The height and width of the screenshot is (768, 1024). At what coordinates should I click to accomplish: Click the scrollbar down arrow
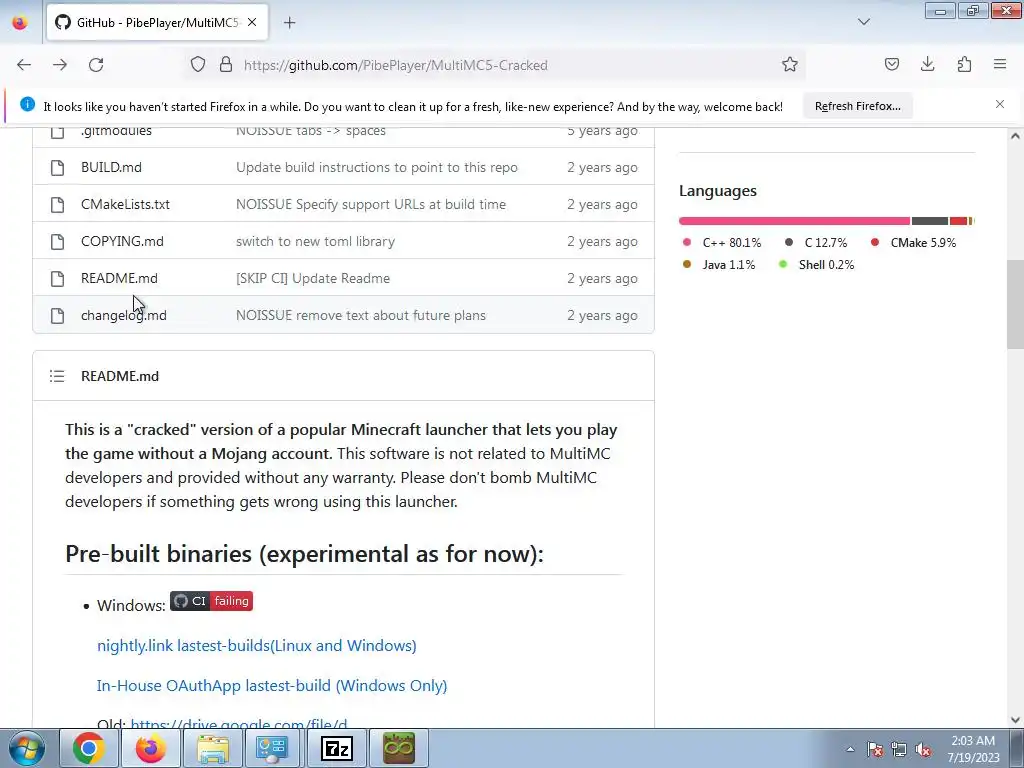pos(1015,720)
